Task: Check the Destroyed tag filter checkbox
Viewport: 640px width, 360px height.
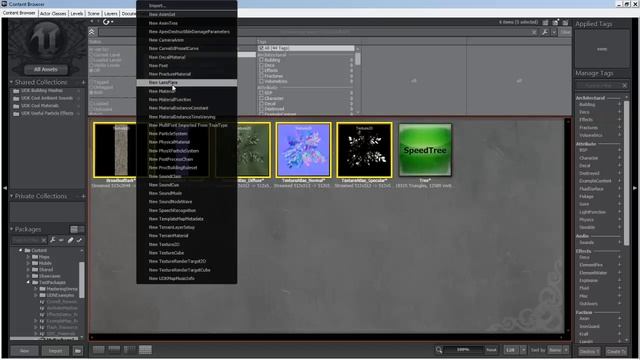Action: point(261,109)
